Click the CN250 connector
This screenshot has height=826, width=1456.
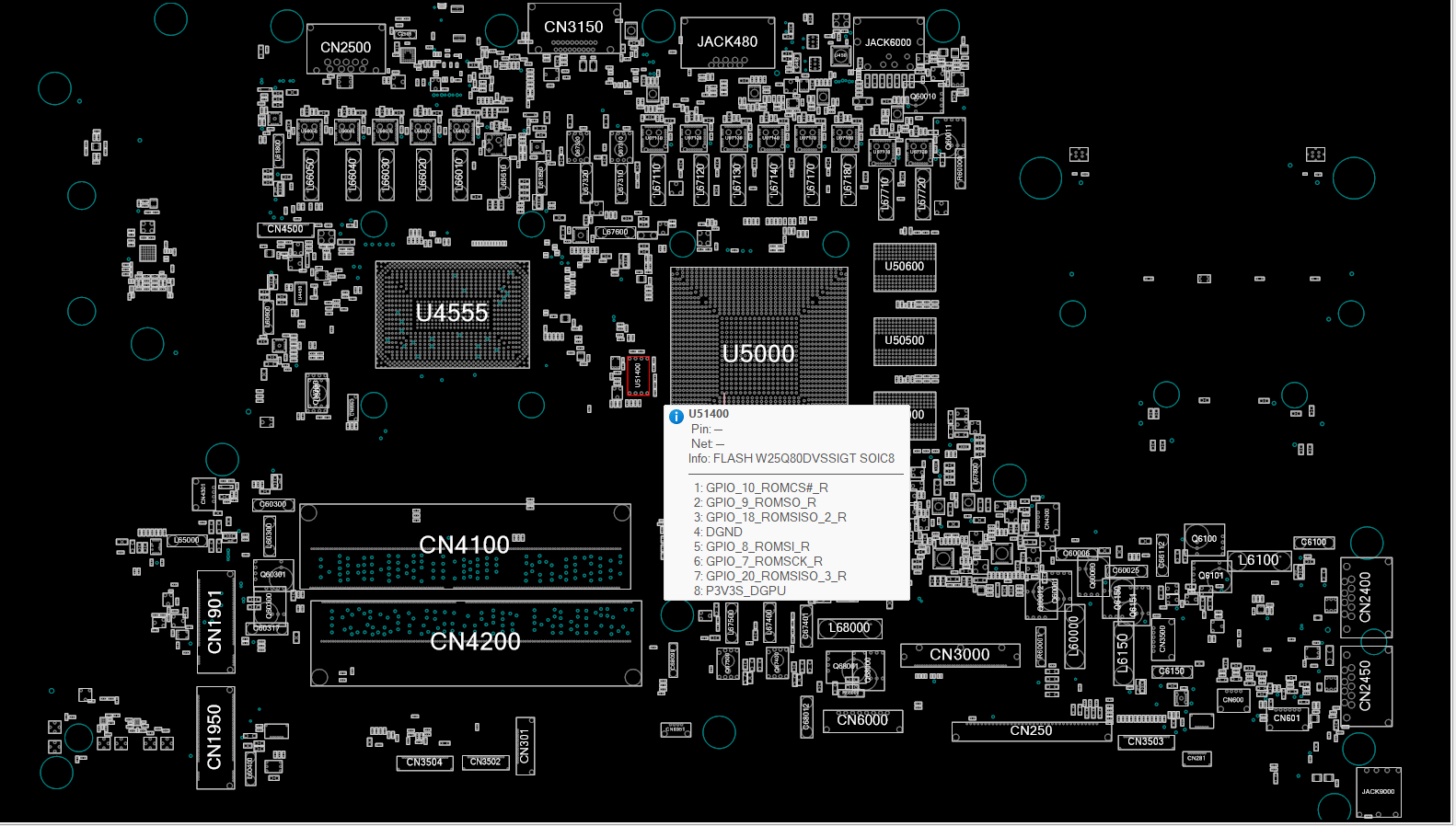pyautogui.click(x=1031, y=731)
